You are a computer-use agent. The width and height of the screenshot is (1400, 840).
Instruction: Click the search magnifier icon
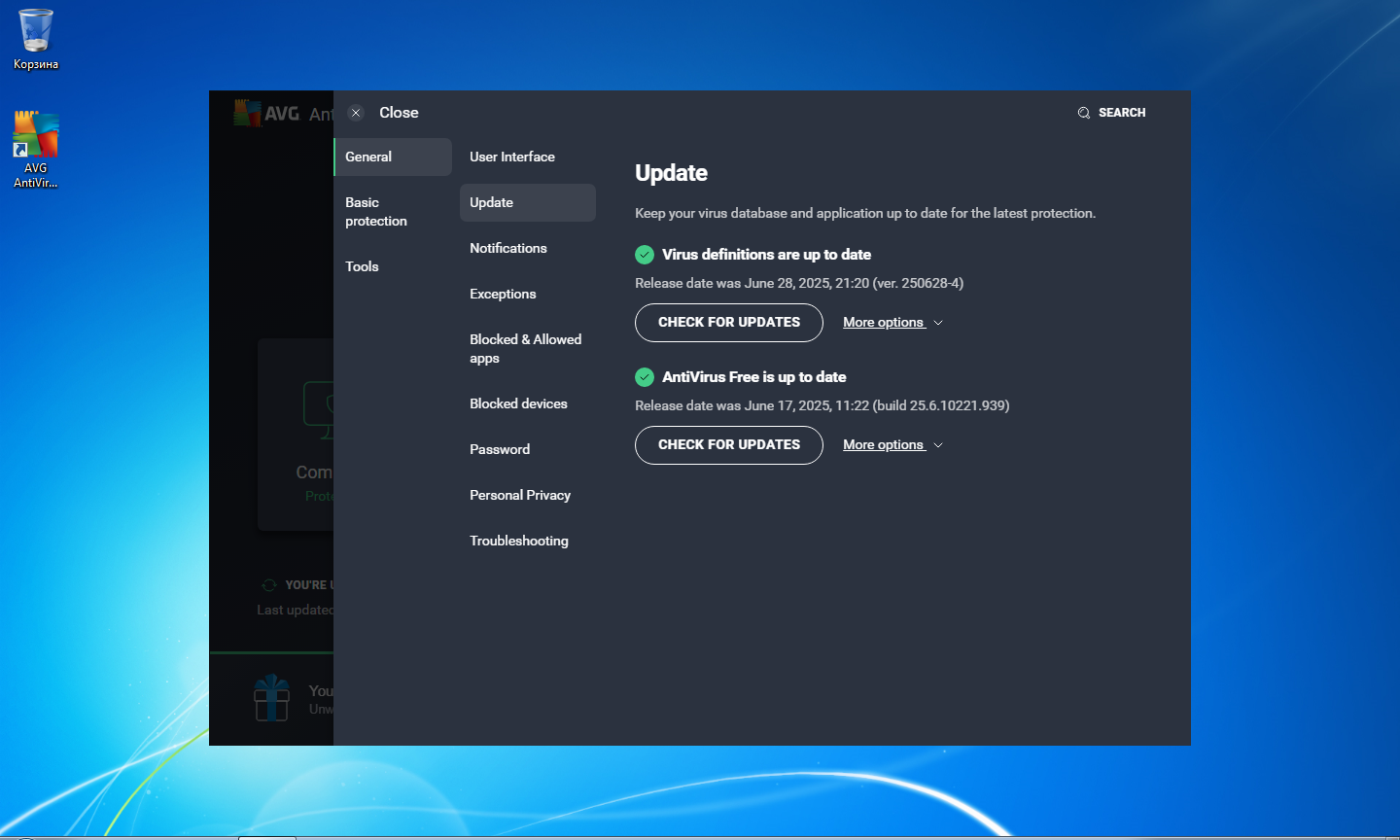click(1084, 113)
